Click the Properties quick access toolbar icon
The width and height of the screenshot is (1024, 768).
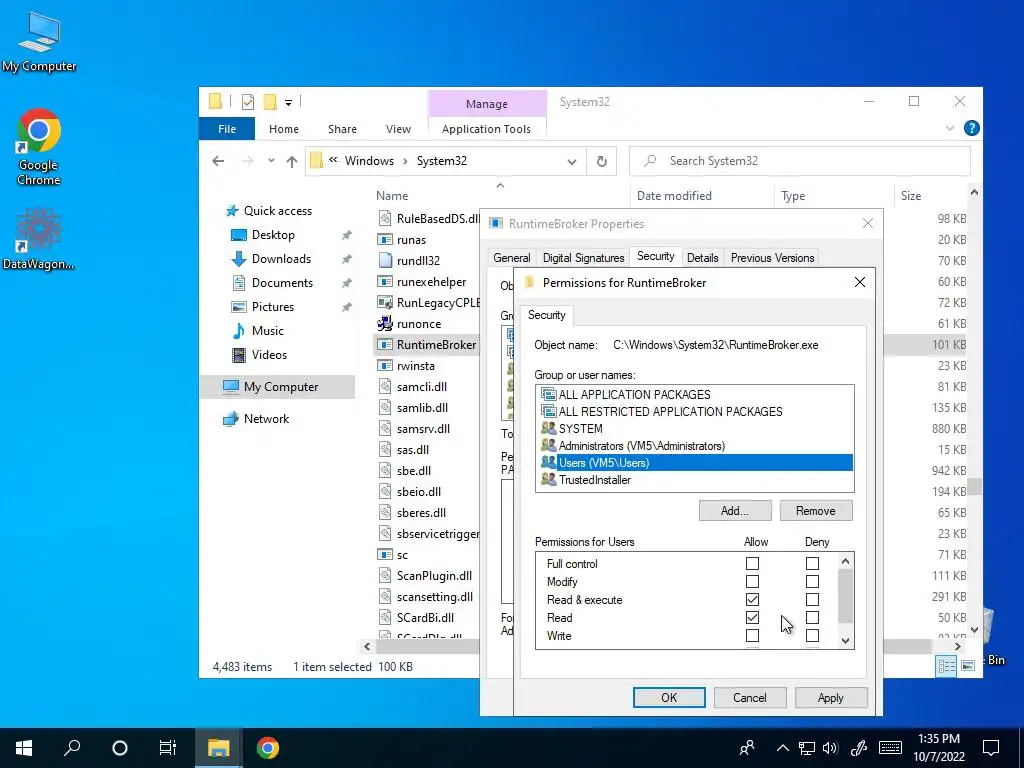click(248, 102)
